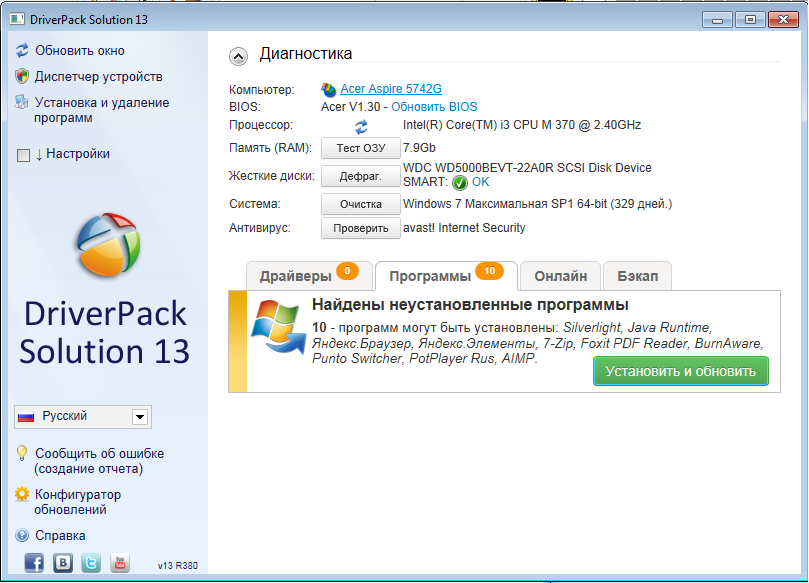Image resolution: width=809 pixels, height=583 pixels.
Task: Open the Онлайн tab
Action: 560,276
